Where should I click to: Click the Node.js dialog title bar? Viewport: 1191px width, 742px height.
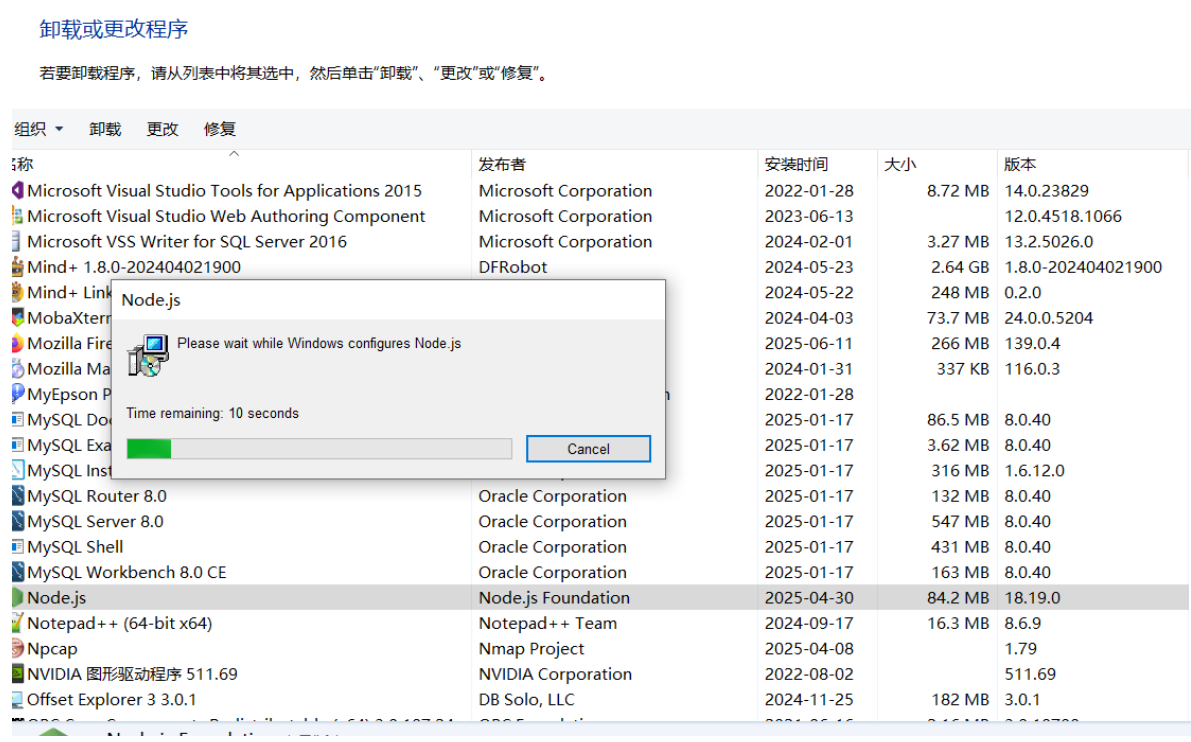point(388,300)
